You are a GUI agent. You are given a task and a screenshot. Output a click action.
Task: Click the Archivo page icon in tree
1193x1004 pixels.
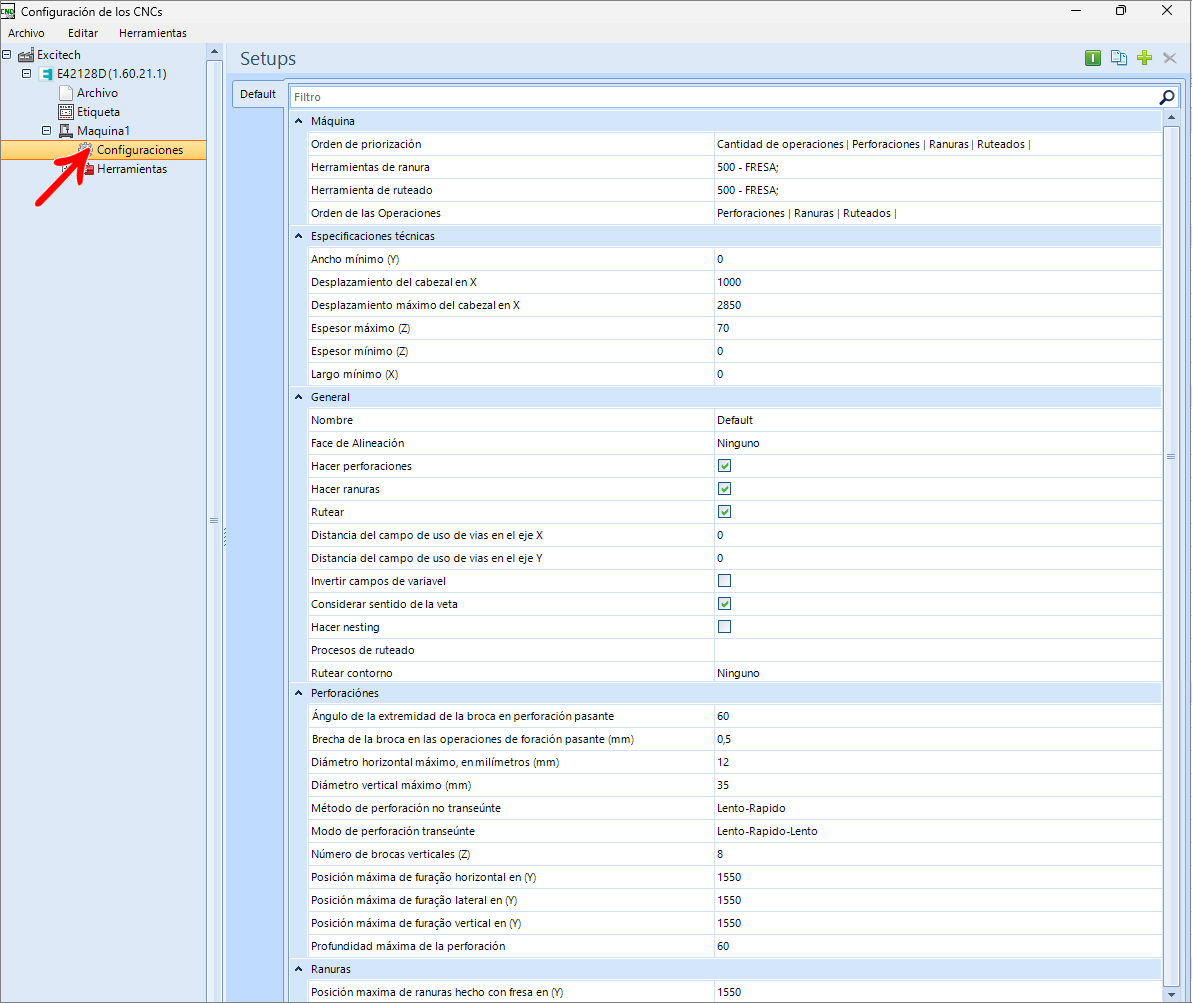[66, 93]
